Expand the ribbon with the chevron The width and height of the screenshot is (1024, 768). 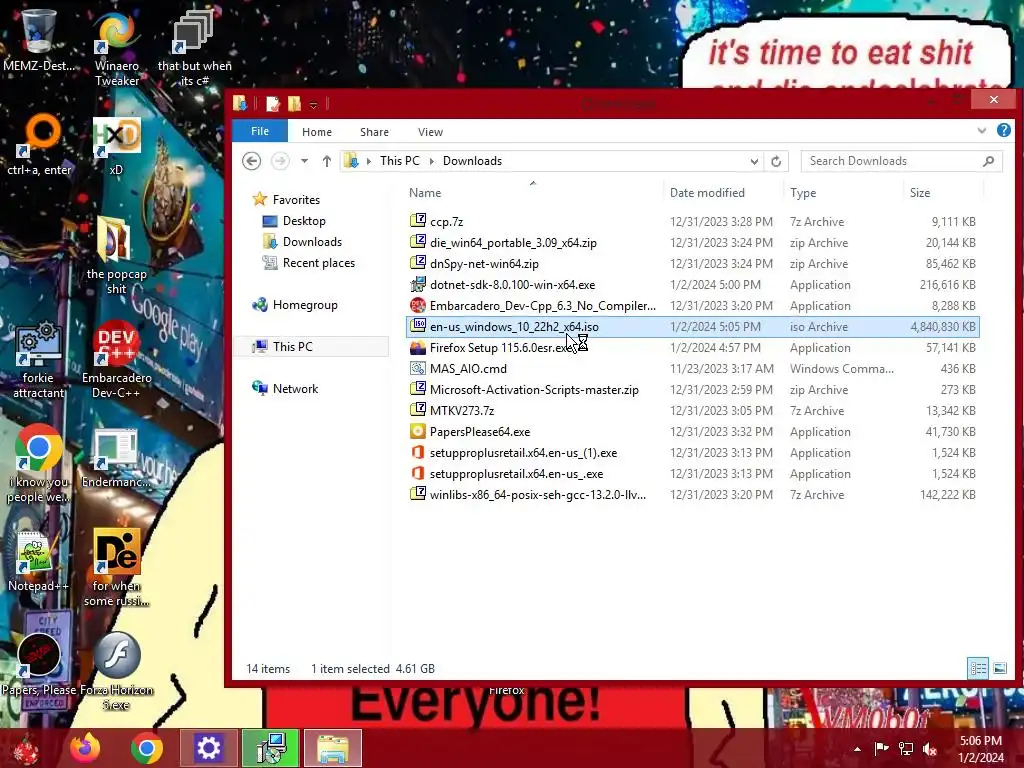pyautogui.click(x=982, y=131)
